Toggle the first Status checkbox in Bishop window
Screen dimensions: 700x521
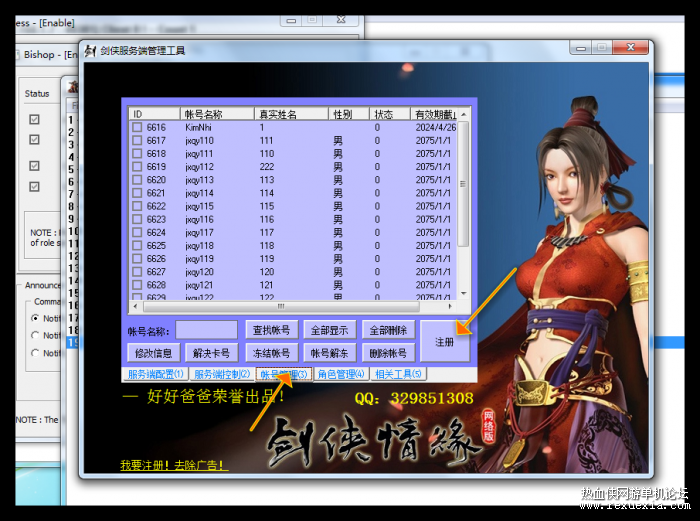[34, 119]
